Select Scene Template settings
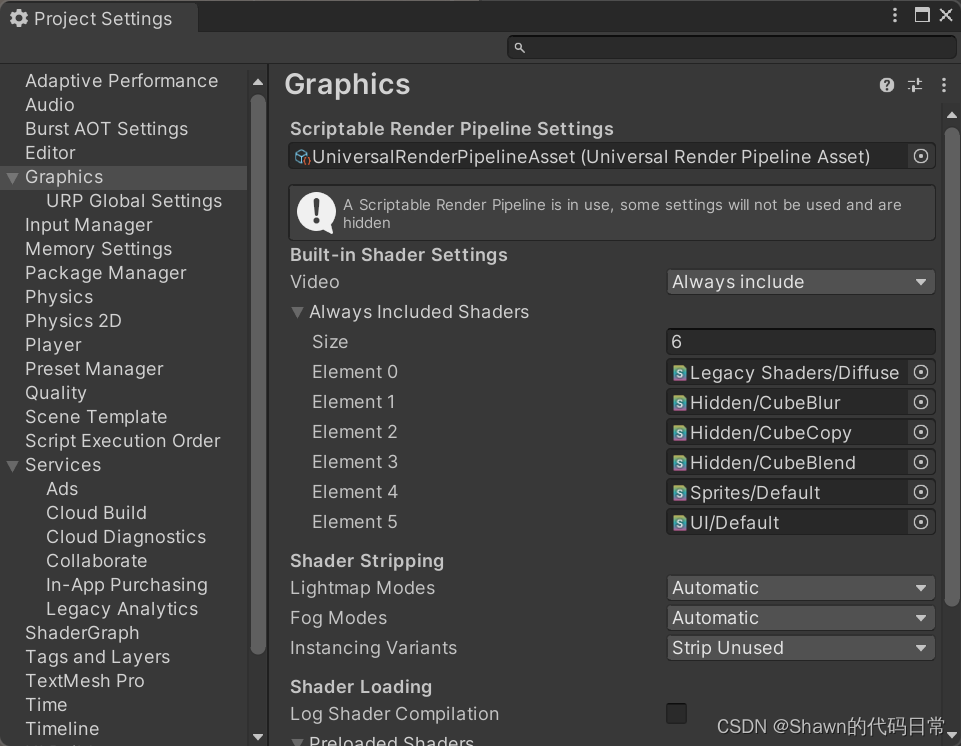The image size is (961, 746). click(96, 417)
